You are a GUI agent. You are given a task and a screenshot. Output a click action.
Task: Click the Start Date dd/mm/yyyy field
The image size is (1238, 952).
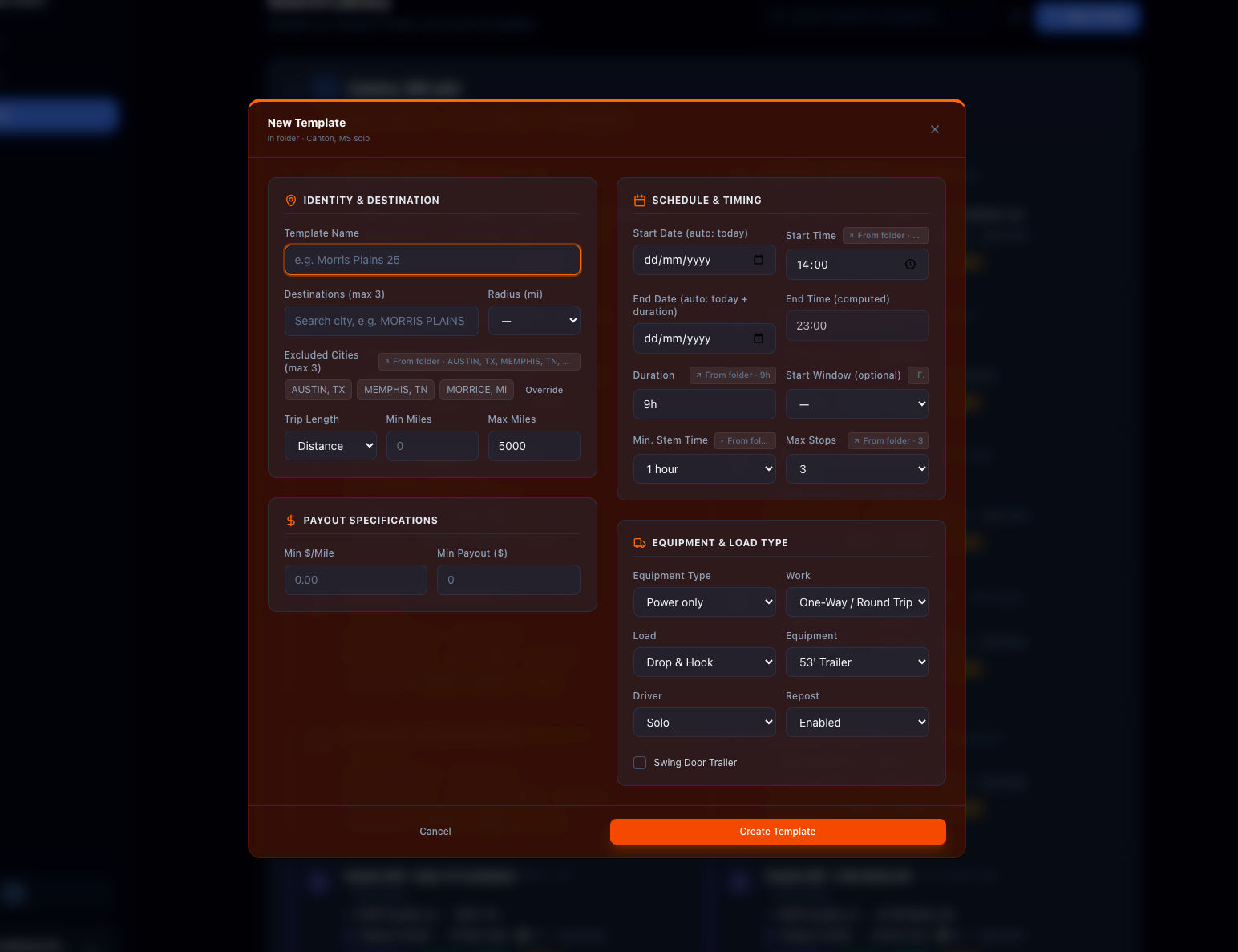point(704,260)
